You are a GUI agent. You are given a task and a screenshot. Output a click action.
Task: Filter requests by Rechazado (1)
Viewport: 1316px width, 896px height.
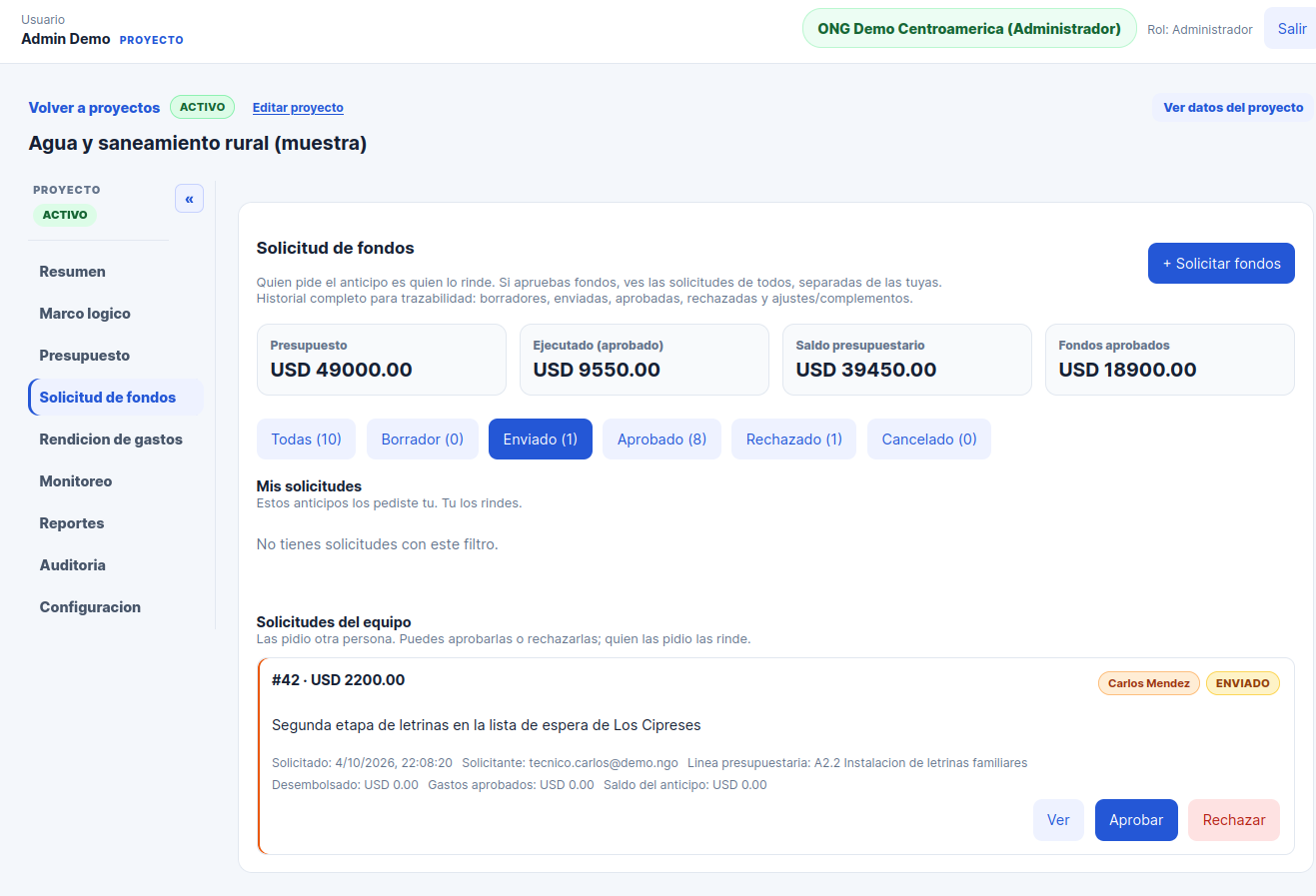[x=794, y=440]
